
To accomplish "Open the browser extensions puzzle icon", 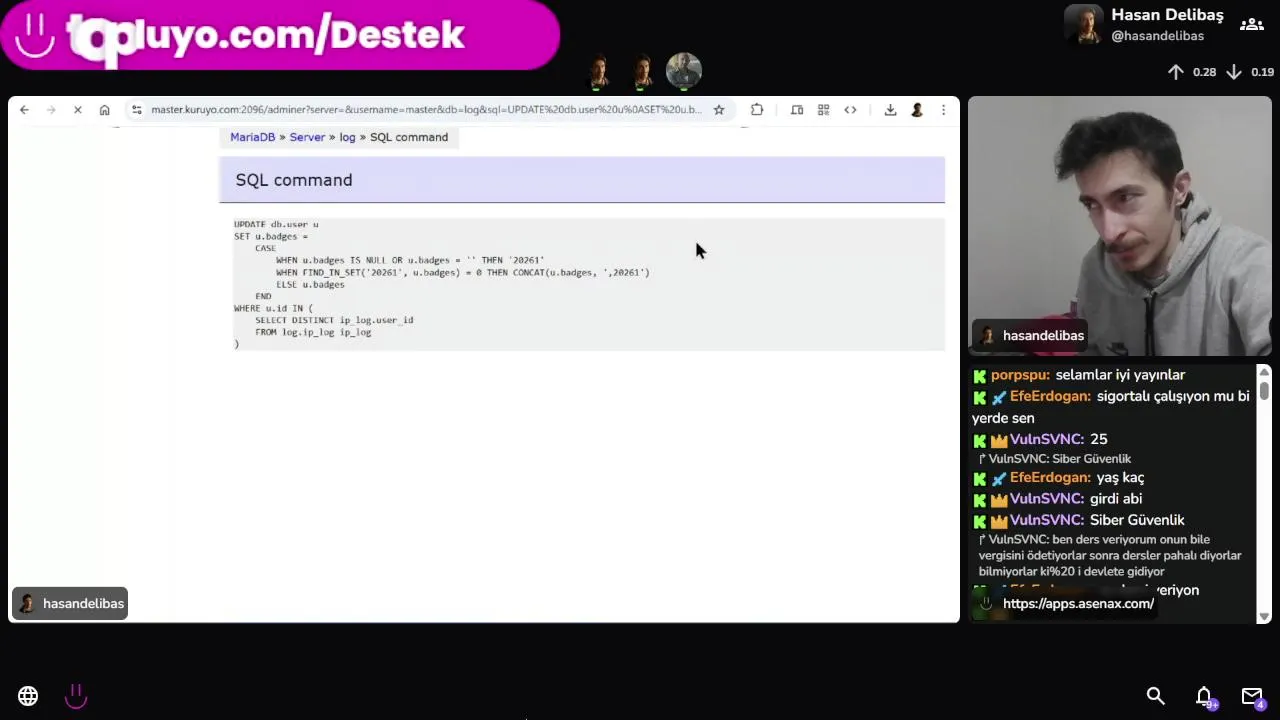I will [x=757, y=110].
